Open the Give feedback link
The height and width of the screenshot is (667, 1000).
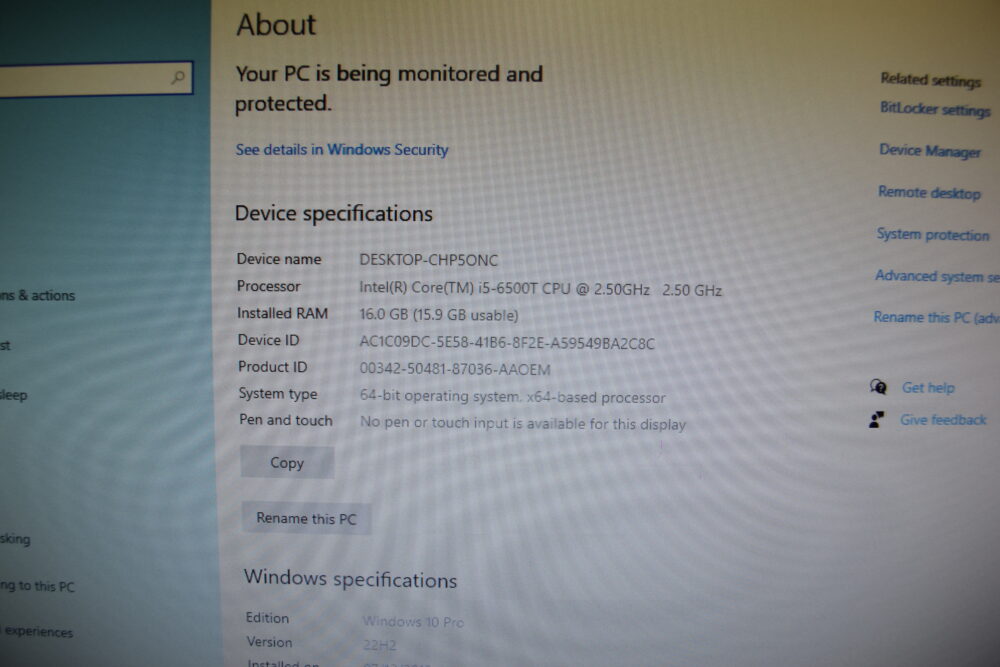943,420
